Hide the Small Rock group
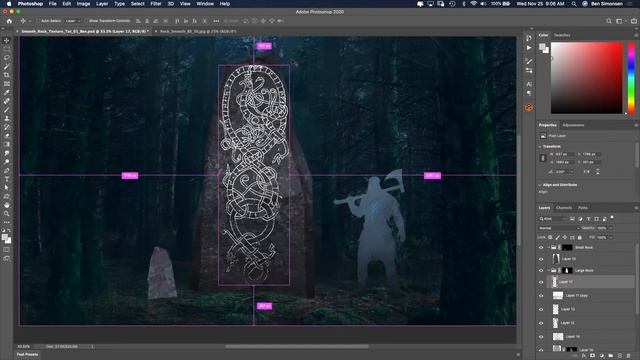Viewport: 640px width, 360px height. tap(541, 247)
